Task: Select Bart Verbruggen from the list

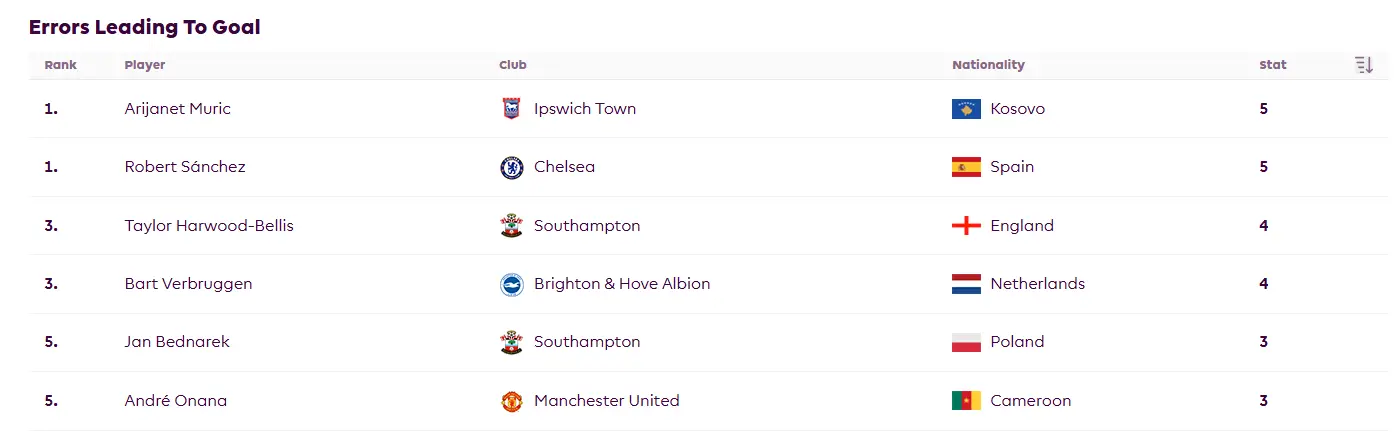Action: pos(188,284)
